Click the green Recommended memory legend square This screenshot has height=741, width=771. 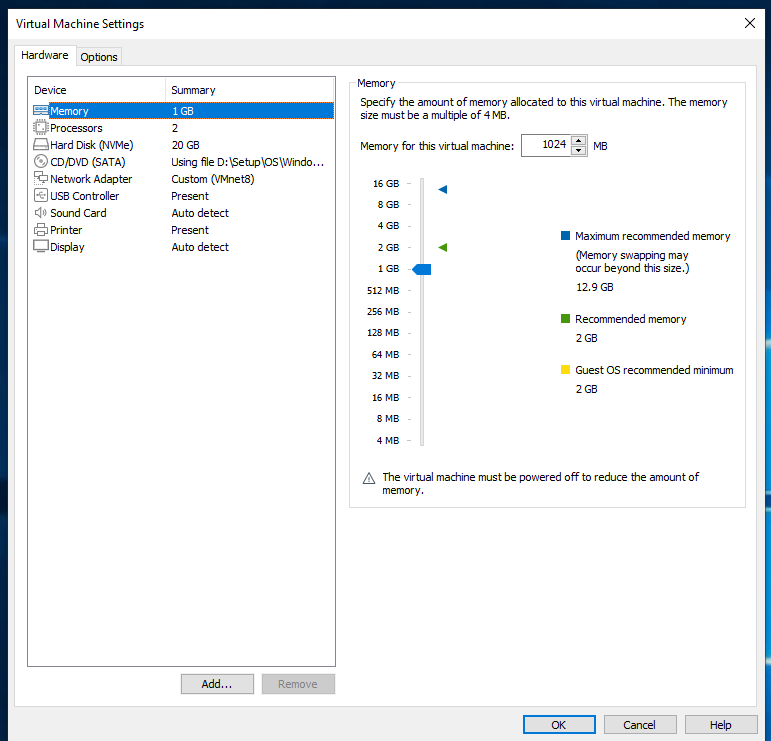tap(565, 319)
